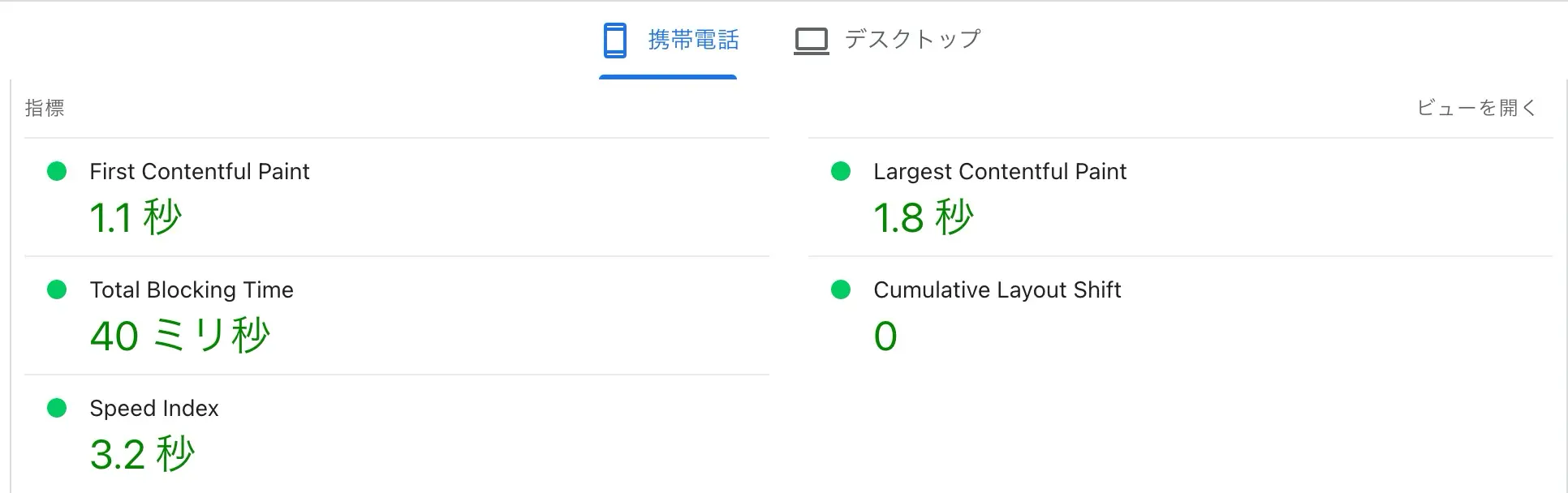Viewport: 1568px width, 493px height.
Task: Click the Cumulative Layout Shift label
Action: [x=997, y=290]
